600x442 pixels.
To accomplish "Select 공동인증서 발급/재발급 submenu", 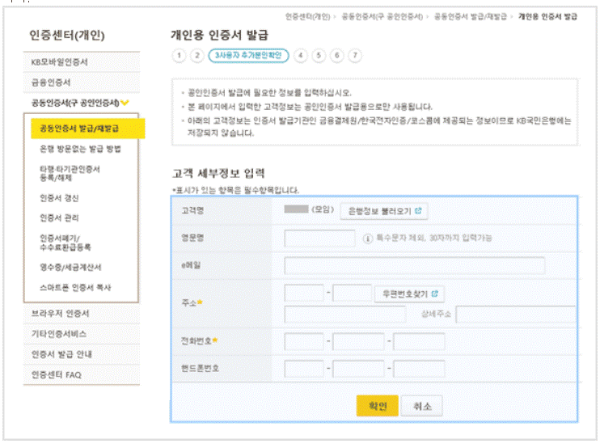I will (88, 128).
